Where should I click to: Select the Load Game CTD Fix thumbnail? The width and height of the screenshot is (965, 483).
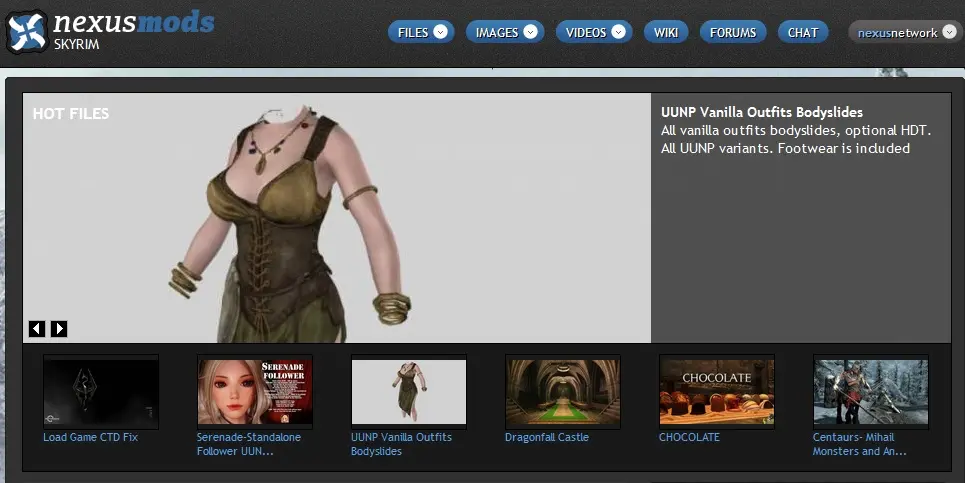coord(101,392)
